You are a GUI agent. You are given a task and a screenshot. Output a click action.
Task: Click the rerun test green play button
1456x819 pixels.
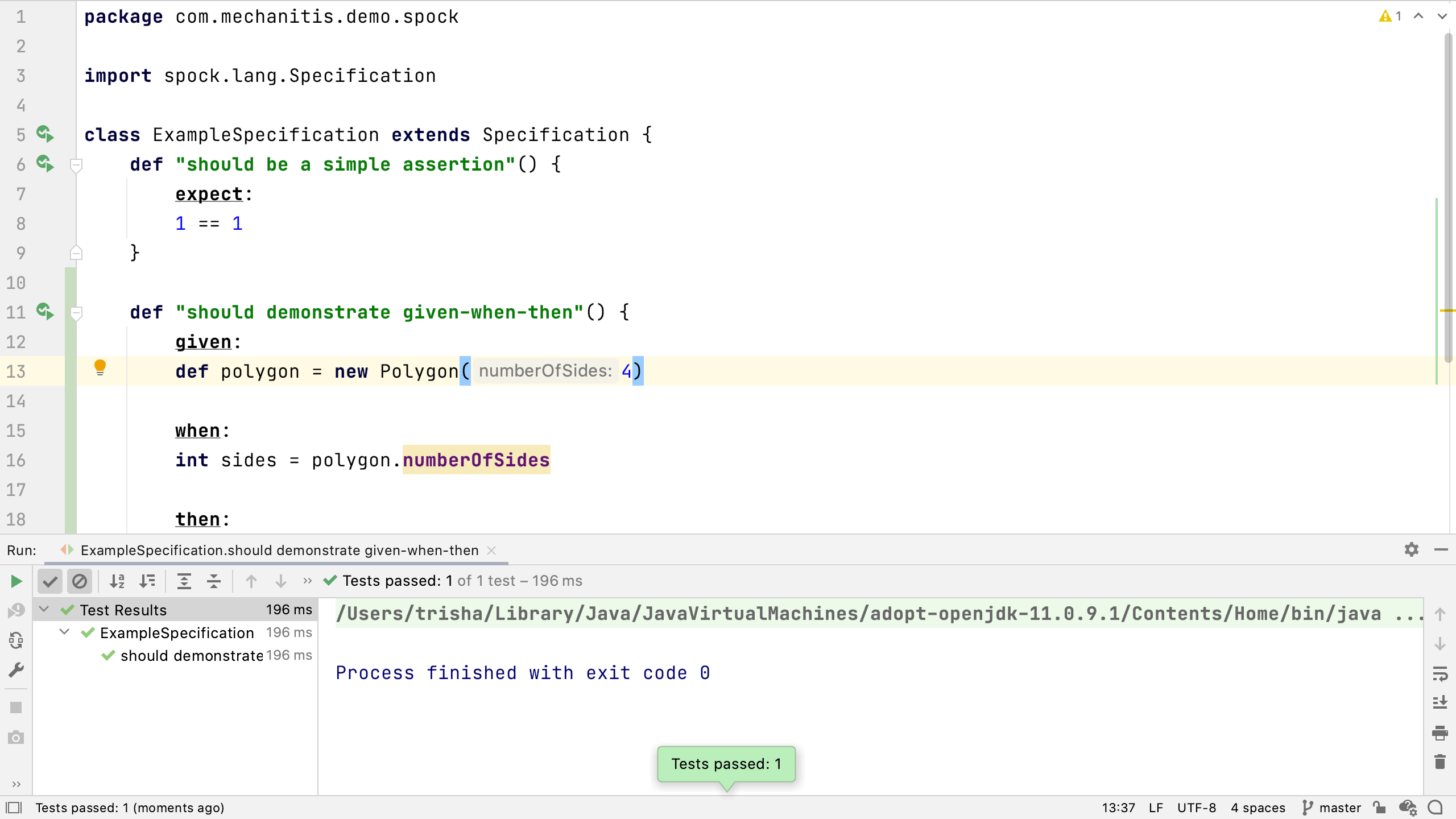click(16, 581)
